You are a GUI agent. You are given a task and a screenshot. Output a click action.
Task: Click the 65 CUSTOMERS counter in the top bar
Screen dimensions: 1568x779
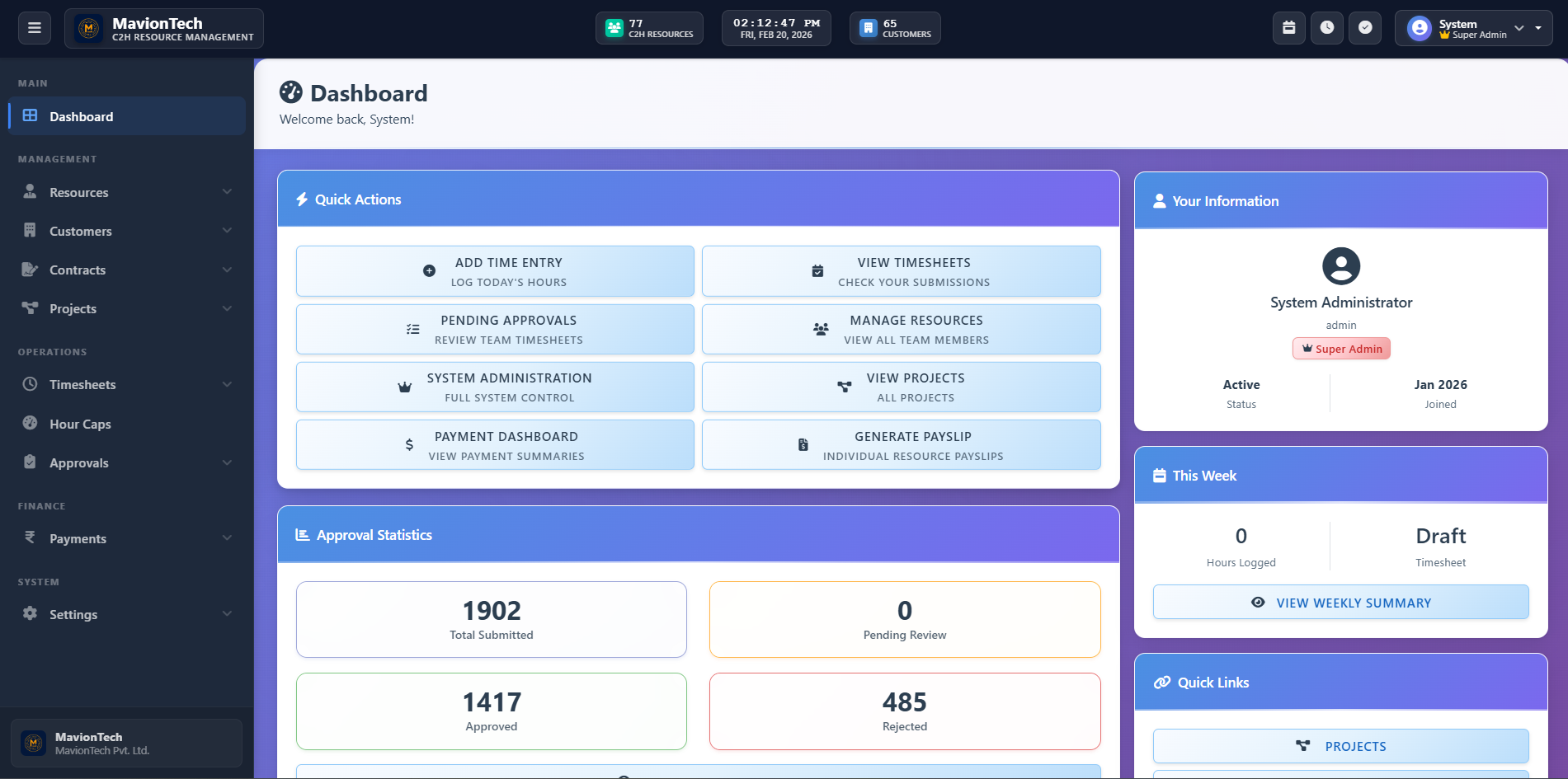point(895,27)
